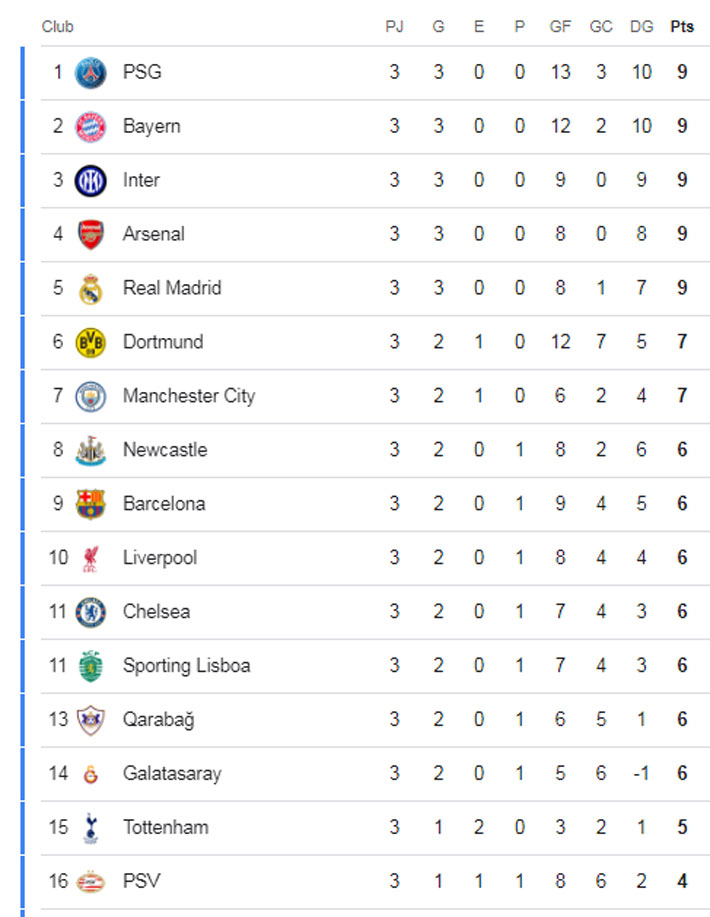The height and width of the screenshot is (917, 710).
Task: Click the Real Madrid crest icon
Action: point(91,289)
